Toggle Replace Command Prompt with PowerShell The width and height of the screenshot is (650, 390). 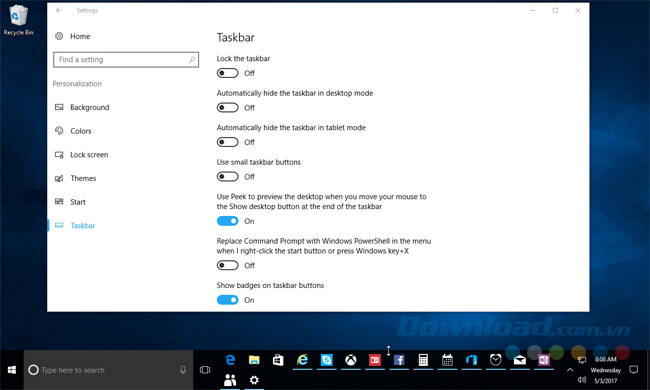(x=228, y=265)
